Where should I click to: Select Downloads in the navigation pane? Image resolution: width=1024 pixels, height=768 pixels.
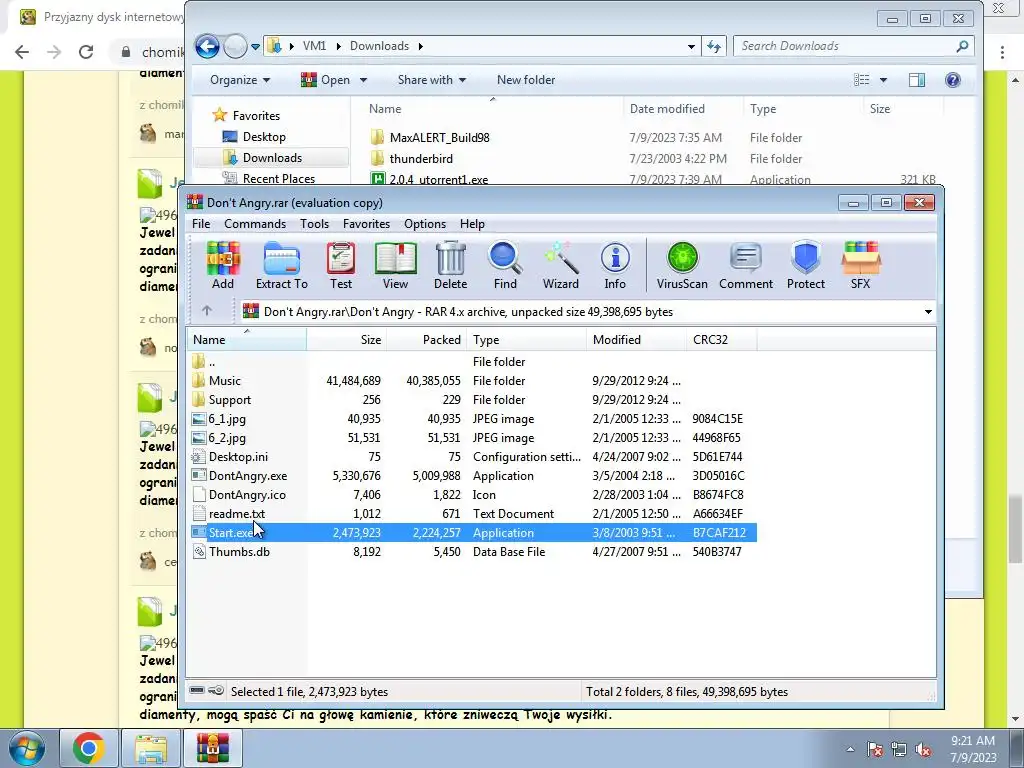point(271,157)
